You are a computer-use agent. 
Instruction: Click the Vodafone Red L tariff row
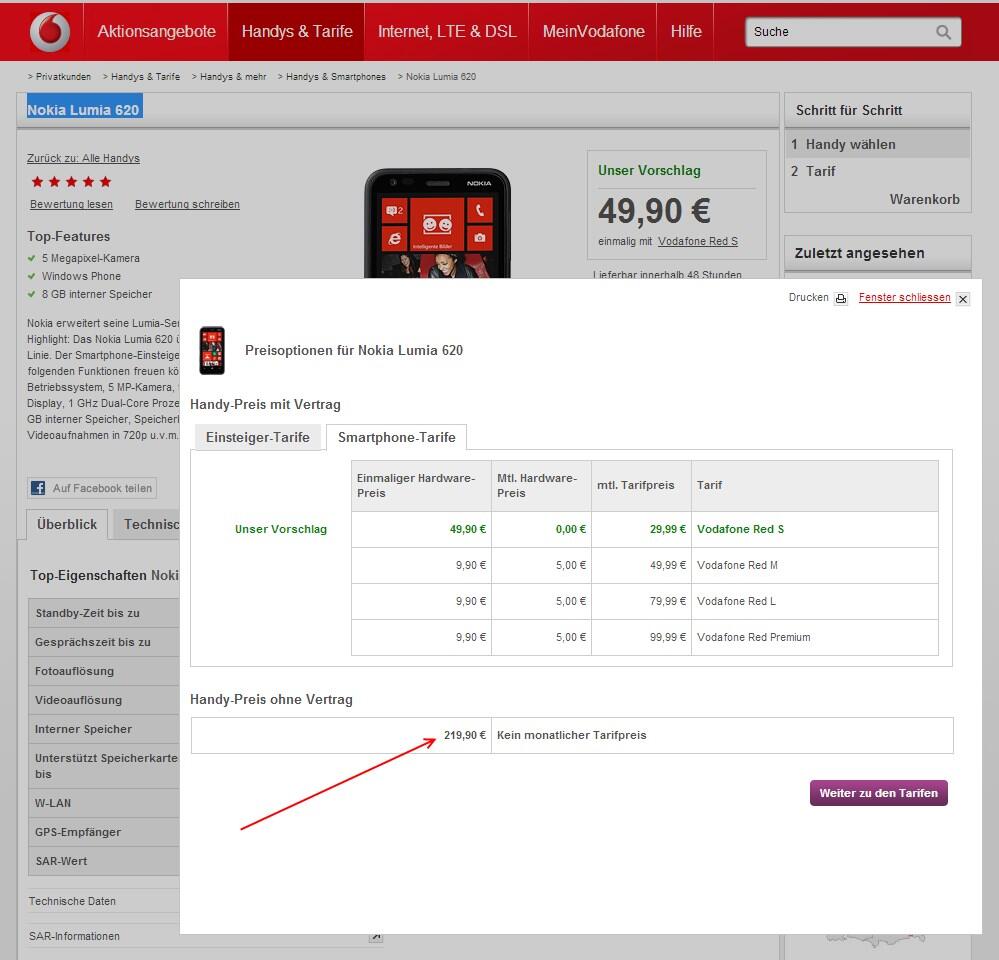[645, 601]
